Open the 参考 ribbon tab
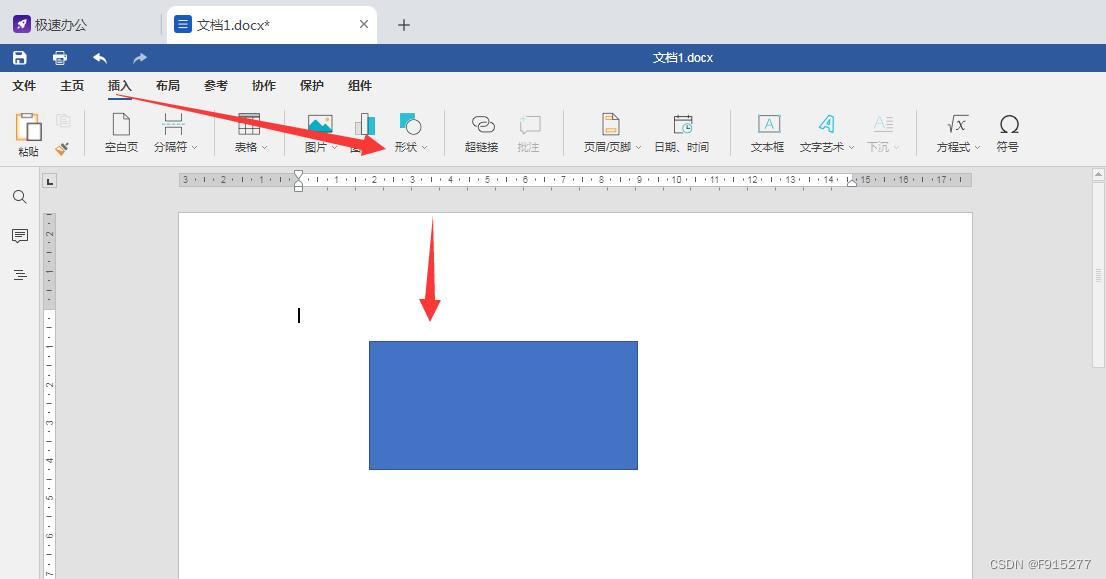 [x=216, y=85]
